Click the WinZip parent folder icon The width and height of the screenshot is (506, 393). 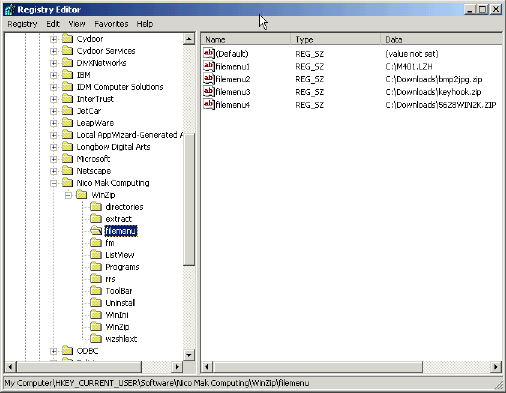pos(82,195)
